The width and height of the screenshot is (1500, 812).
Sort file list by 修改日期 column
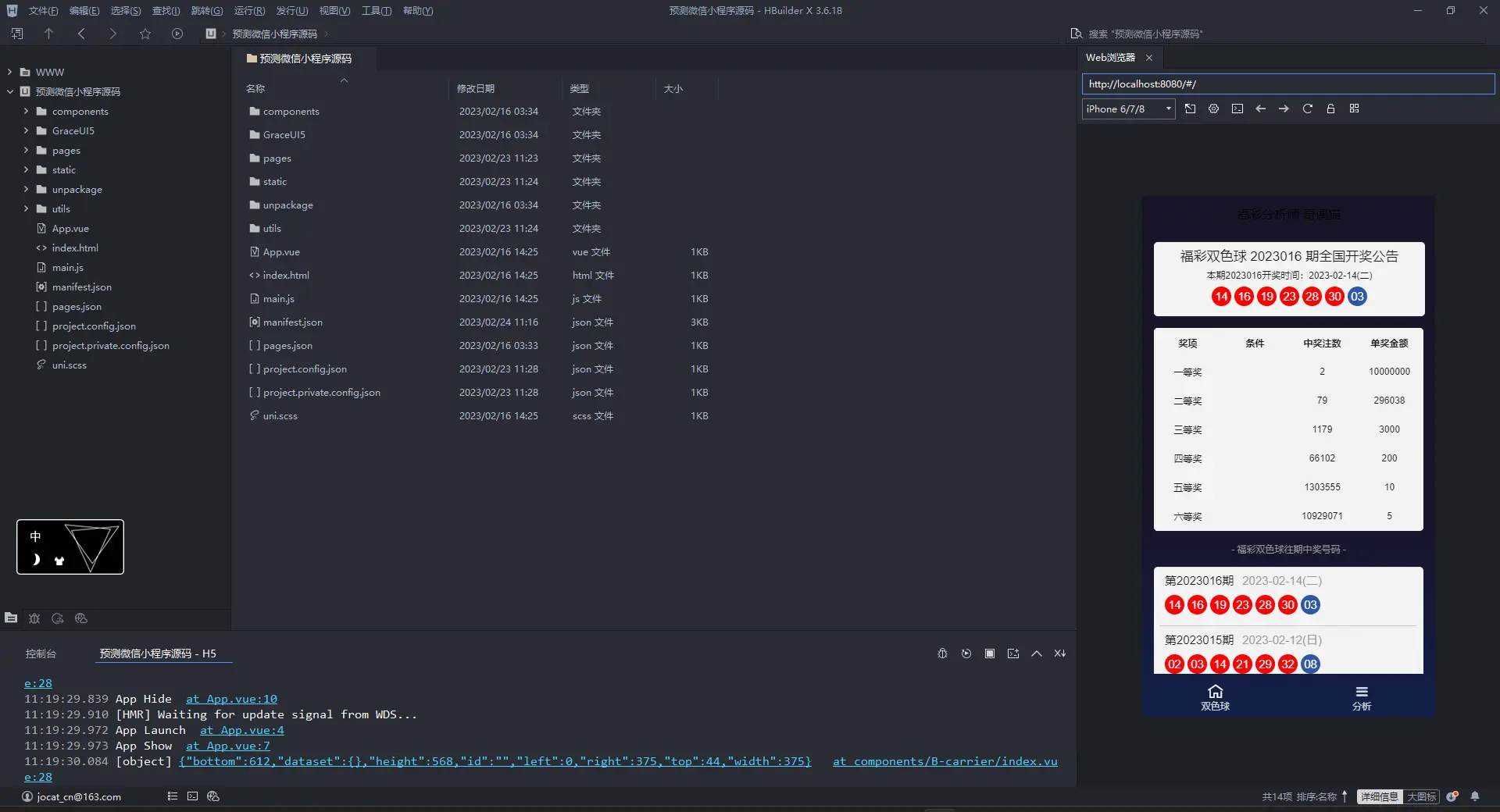[x=476, y=88]
